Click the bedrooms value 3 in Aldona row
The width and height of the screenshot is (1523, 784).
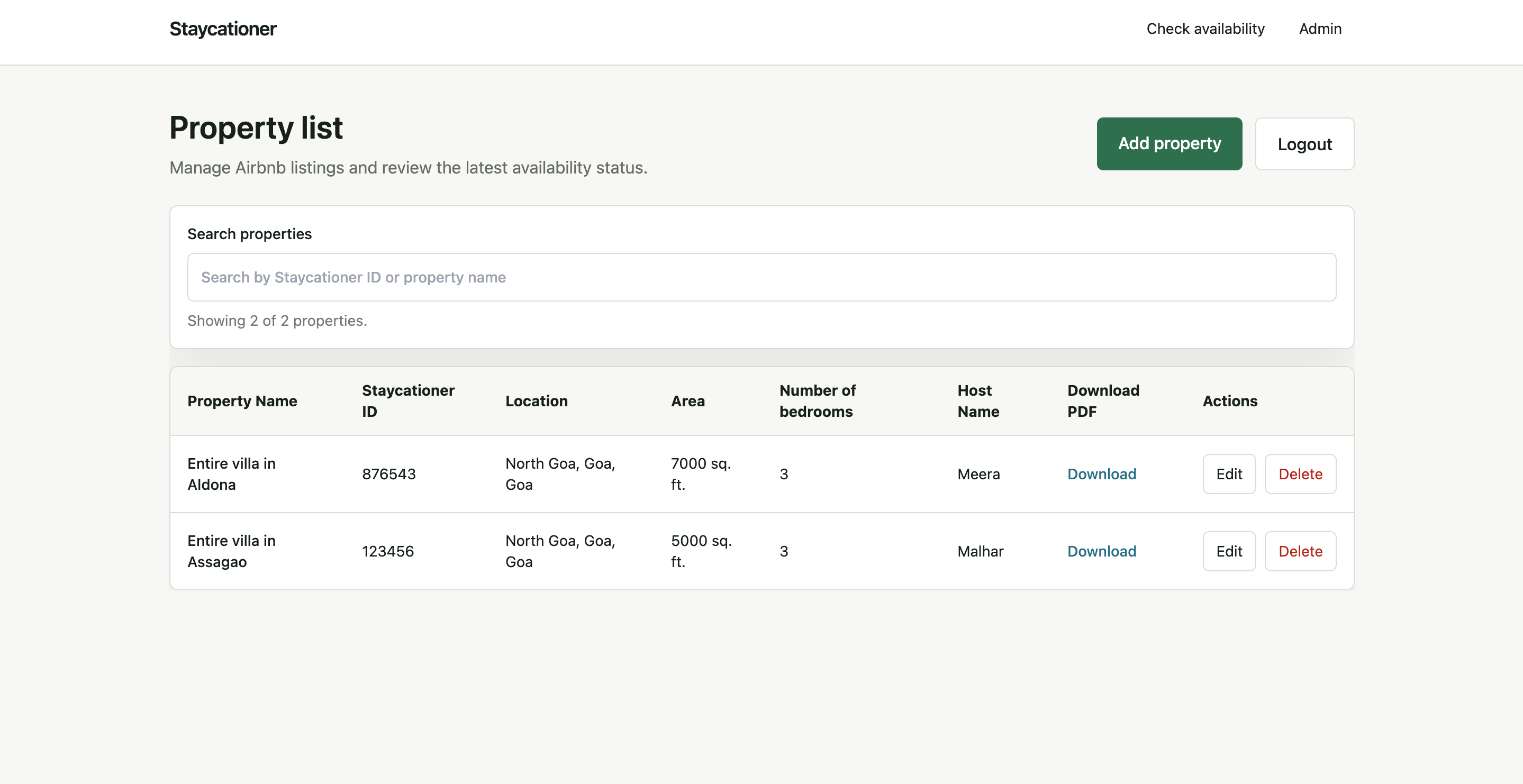click(x=783, y=474)
